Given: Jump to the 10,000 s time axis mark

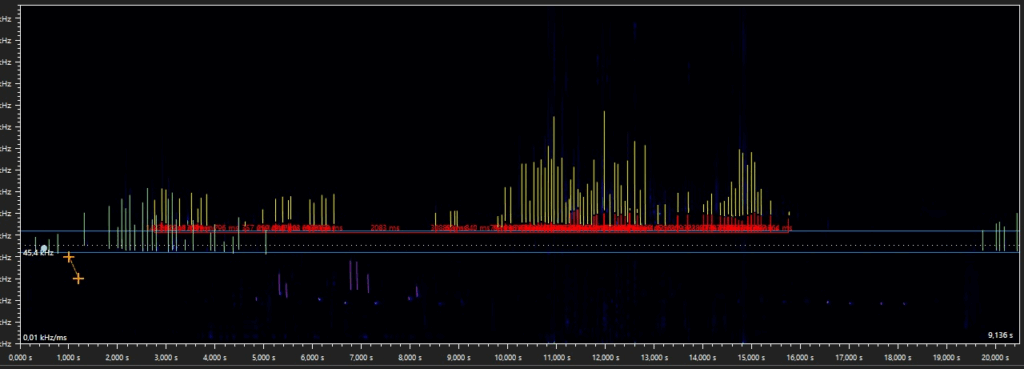Looking at the screenshot, I should (507, 358).
